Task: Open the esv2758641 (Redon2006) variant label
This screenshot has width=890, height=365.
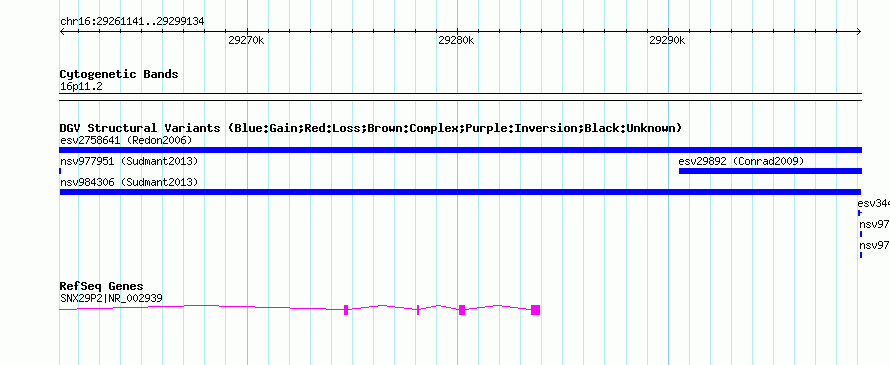Action: 126,140
